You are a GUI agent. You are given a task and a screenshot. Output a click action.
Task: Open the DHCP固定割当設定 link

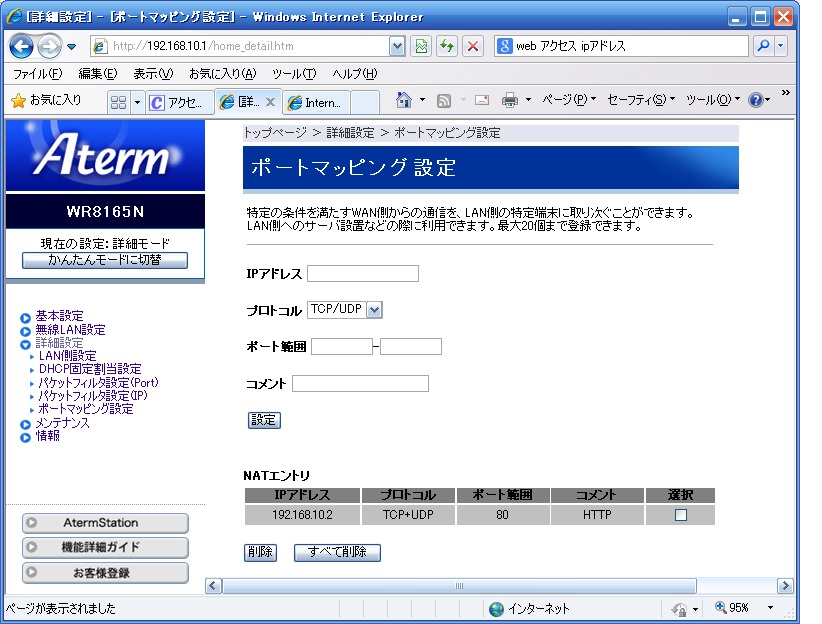click(x=90, y=369)
